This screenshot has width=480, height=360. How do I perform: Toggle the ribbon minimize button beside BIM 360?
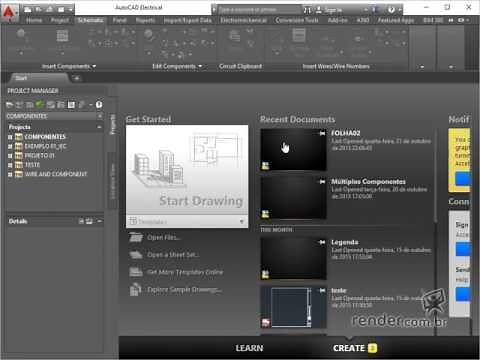coord(462,20)
